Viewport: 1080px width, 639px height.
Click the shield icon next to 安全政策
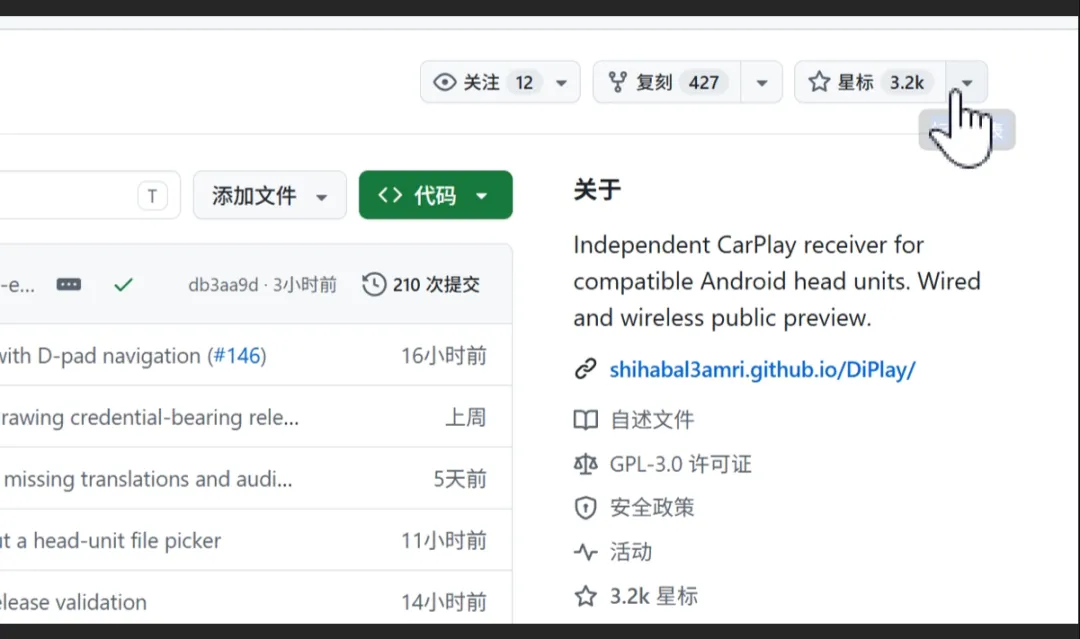[585, 508]
